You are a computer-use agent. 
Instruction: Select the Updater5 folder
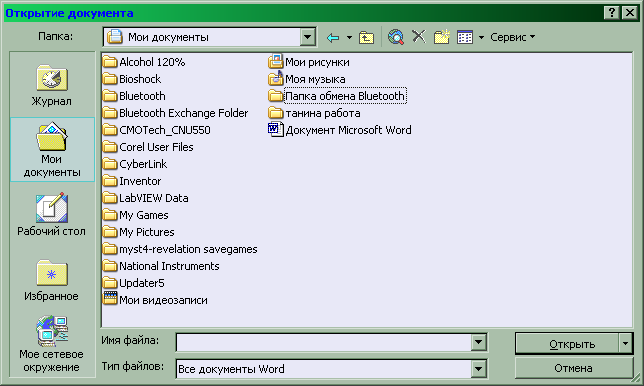pyautogui.click(x=134, y=283)
